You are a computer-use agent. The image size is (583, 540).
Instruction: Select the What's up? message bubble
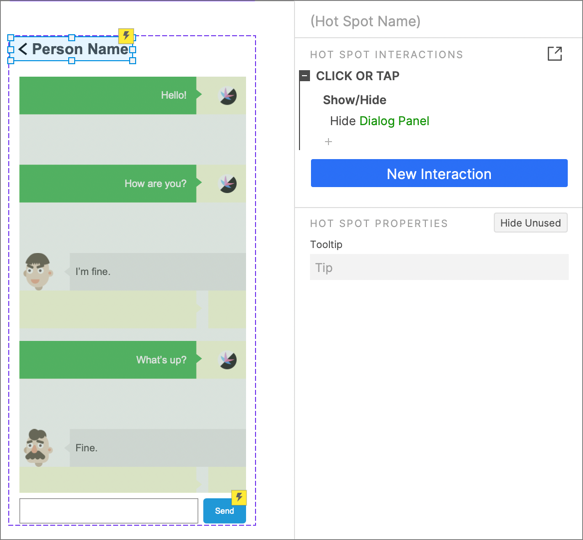click(110, 360)
